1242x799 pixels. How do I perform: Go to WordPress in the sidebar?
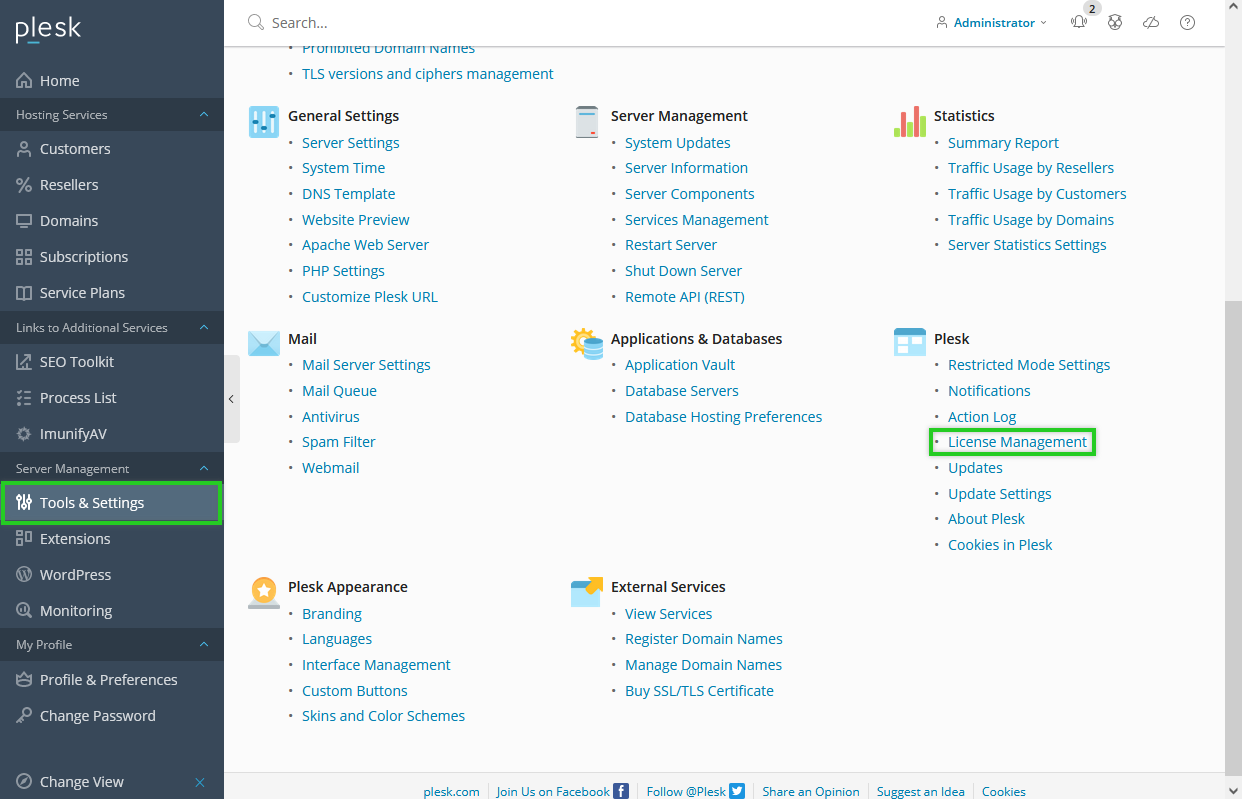75,575
